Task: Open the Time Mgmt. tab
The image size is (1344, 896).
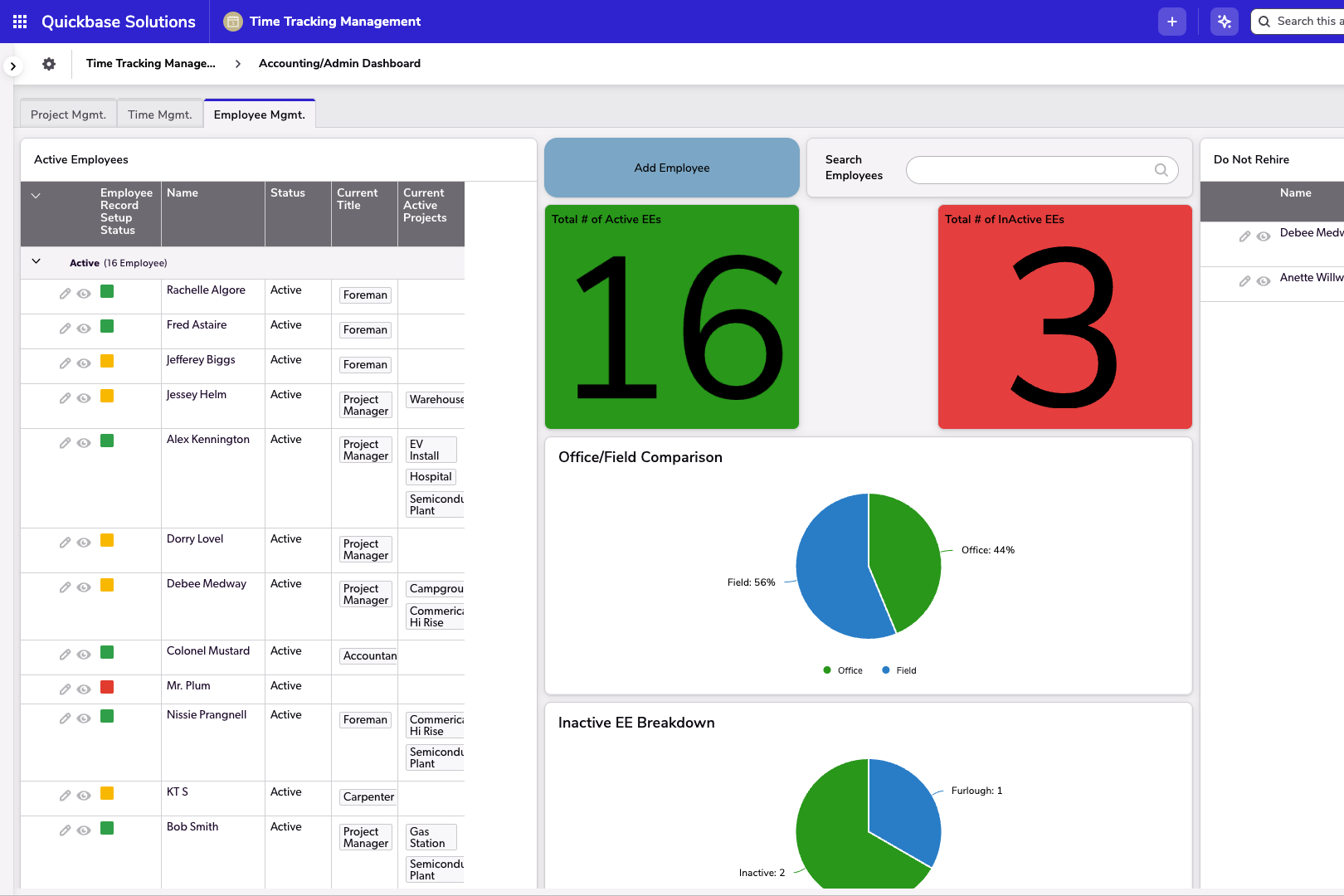Action: 159,114
